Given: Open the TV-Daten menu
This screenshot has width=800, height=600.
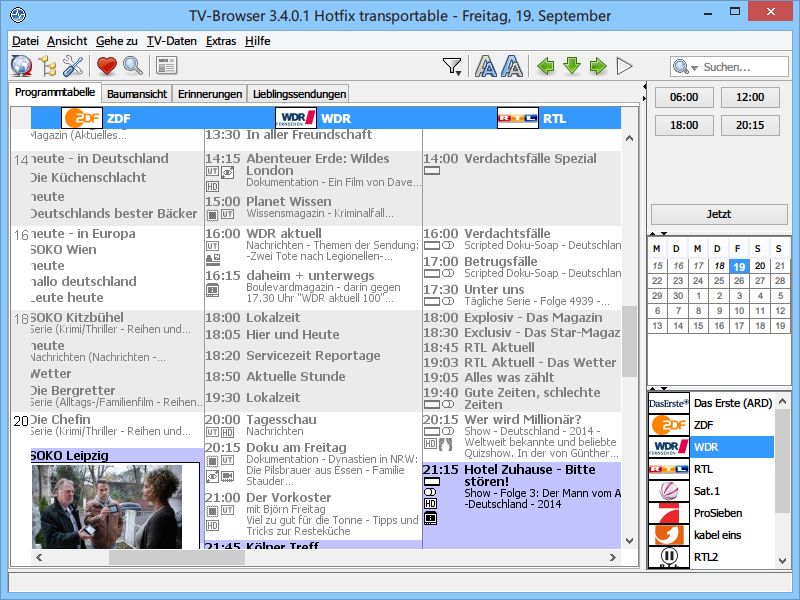Looking at the screenshot, I should pos(171,41).
